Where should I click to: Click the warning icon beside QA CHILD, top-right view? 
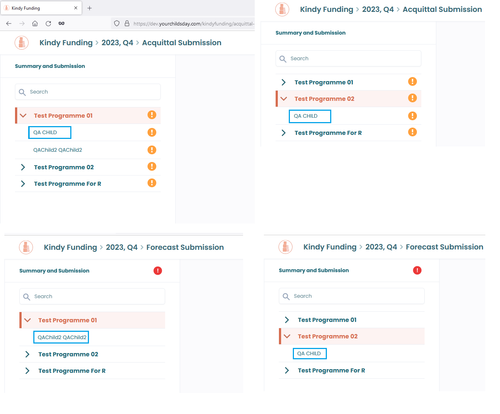coord(413,116)
